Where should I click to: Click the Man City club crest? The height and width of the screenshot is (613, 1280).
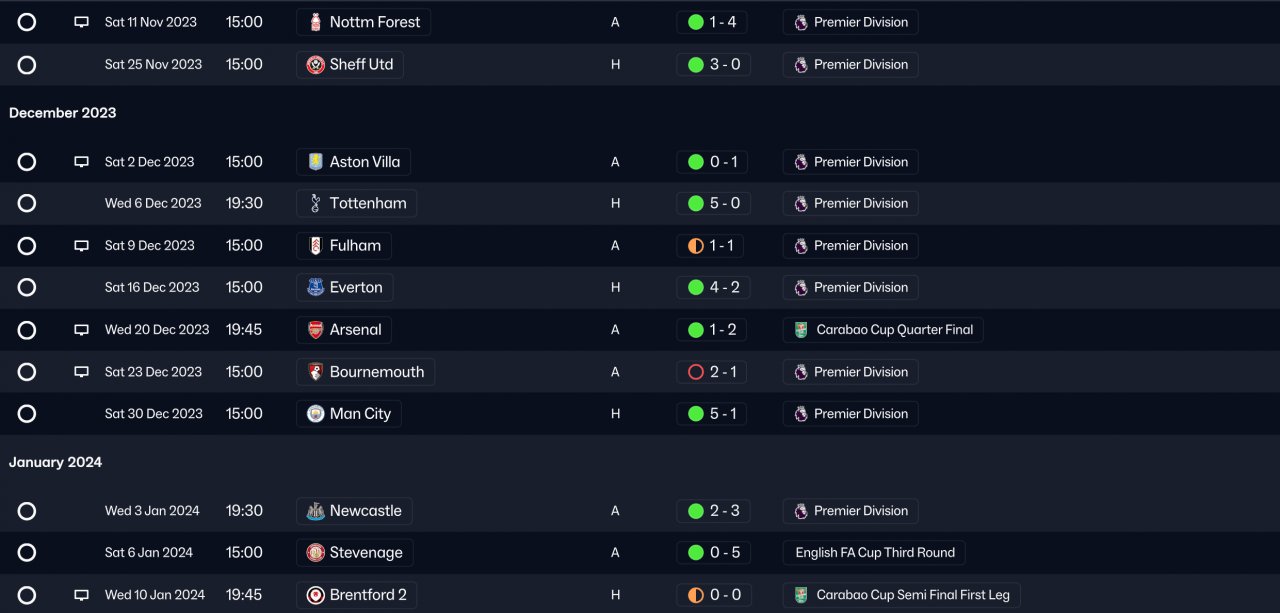tap(316, 414)
